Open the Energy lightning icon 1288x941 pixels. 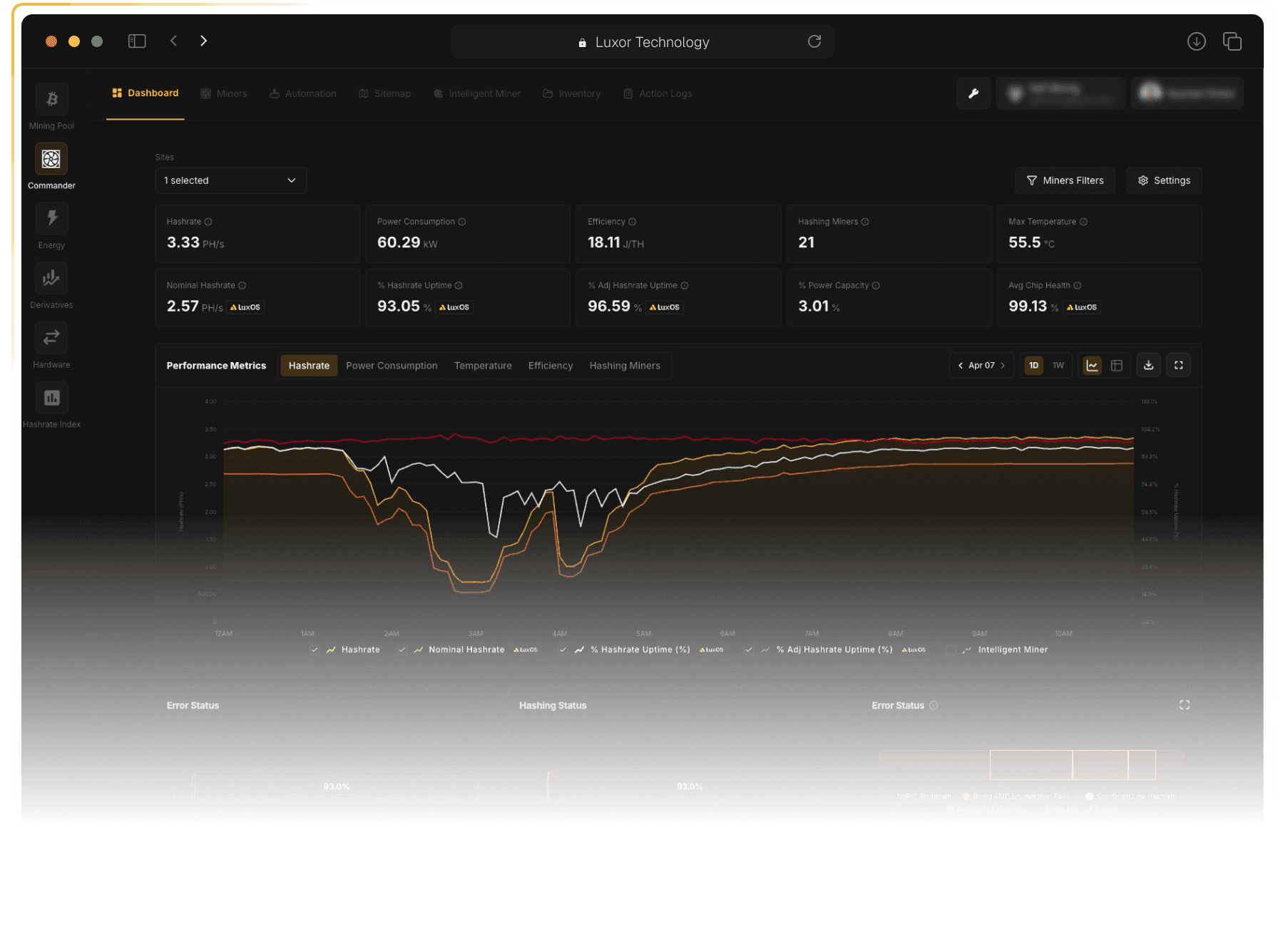coord(51,218)
